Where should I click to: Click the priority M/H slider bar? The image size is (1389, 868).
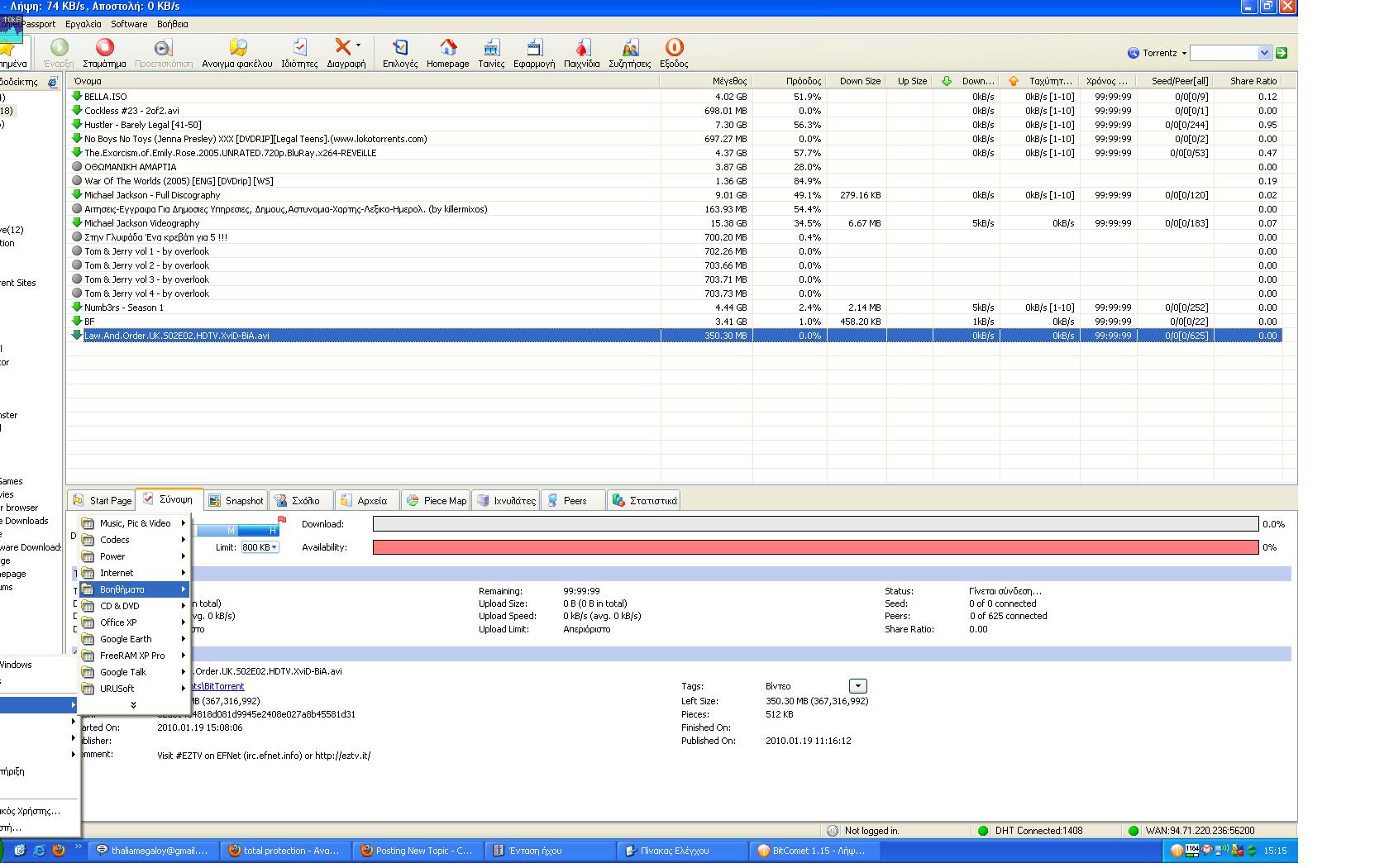235,530
